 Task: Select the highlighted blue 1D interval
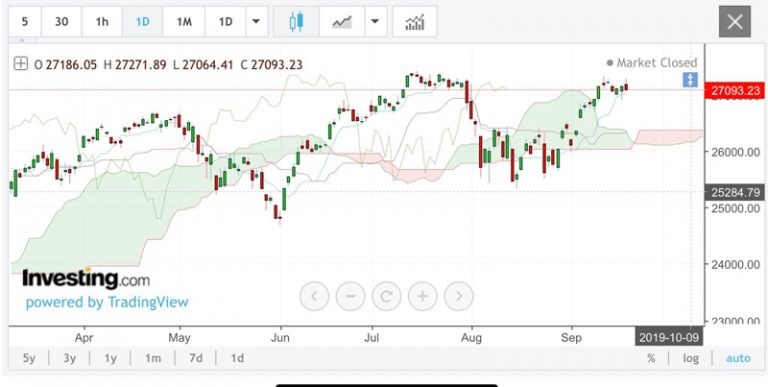[x=143, y=22]
